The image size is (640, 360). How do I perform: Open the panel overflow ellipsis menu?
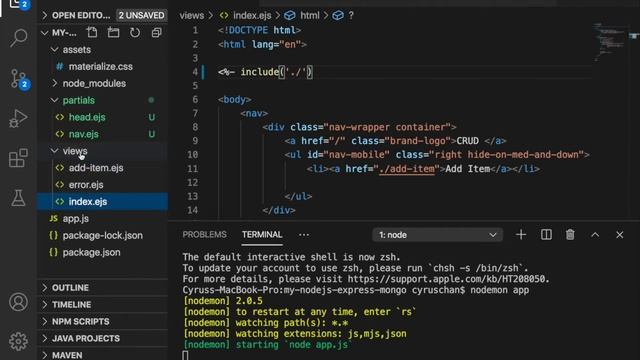point(304,235)
